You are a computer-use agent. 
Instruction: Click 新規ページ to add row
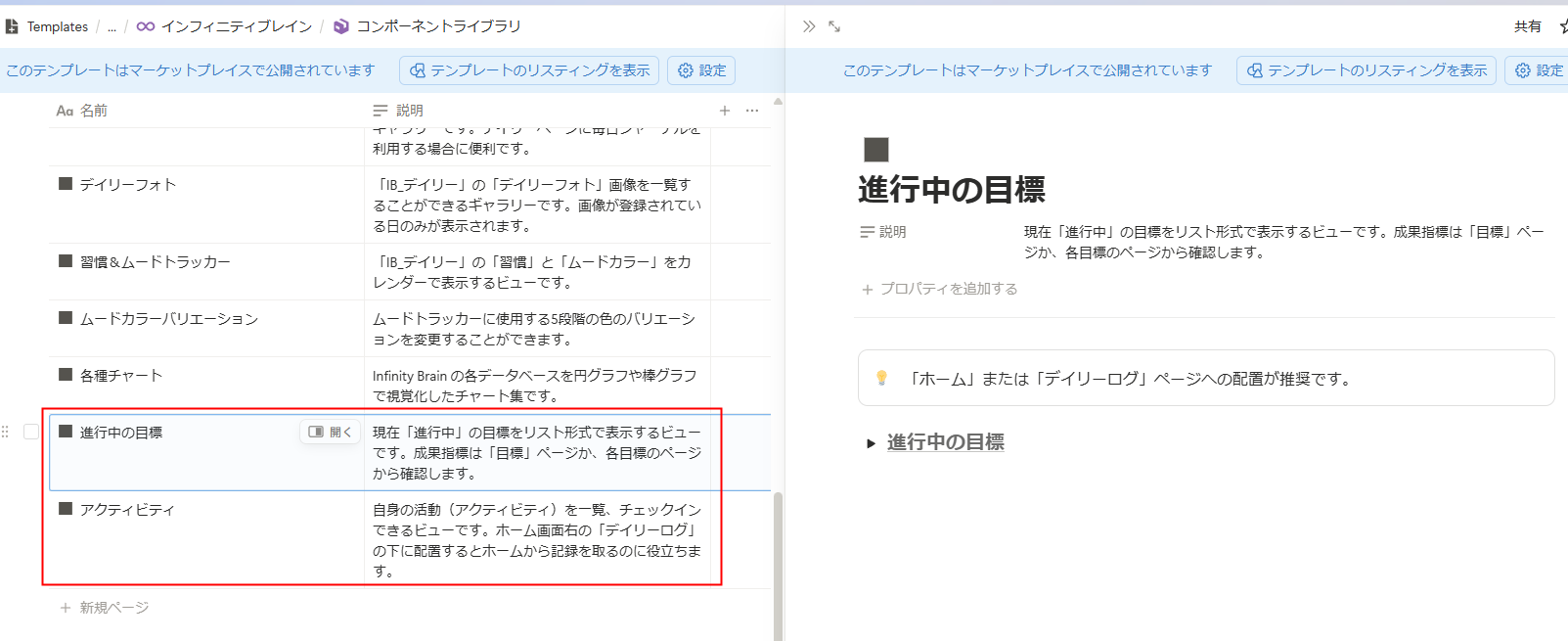tap(105, 608)
